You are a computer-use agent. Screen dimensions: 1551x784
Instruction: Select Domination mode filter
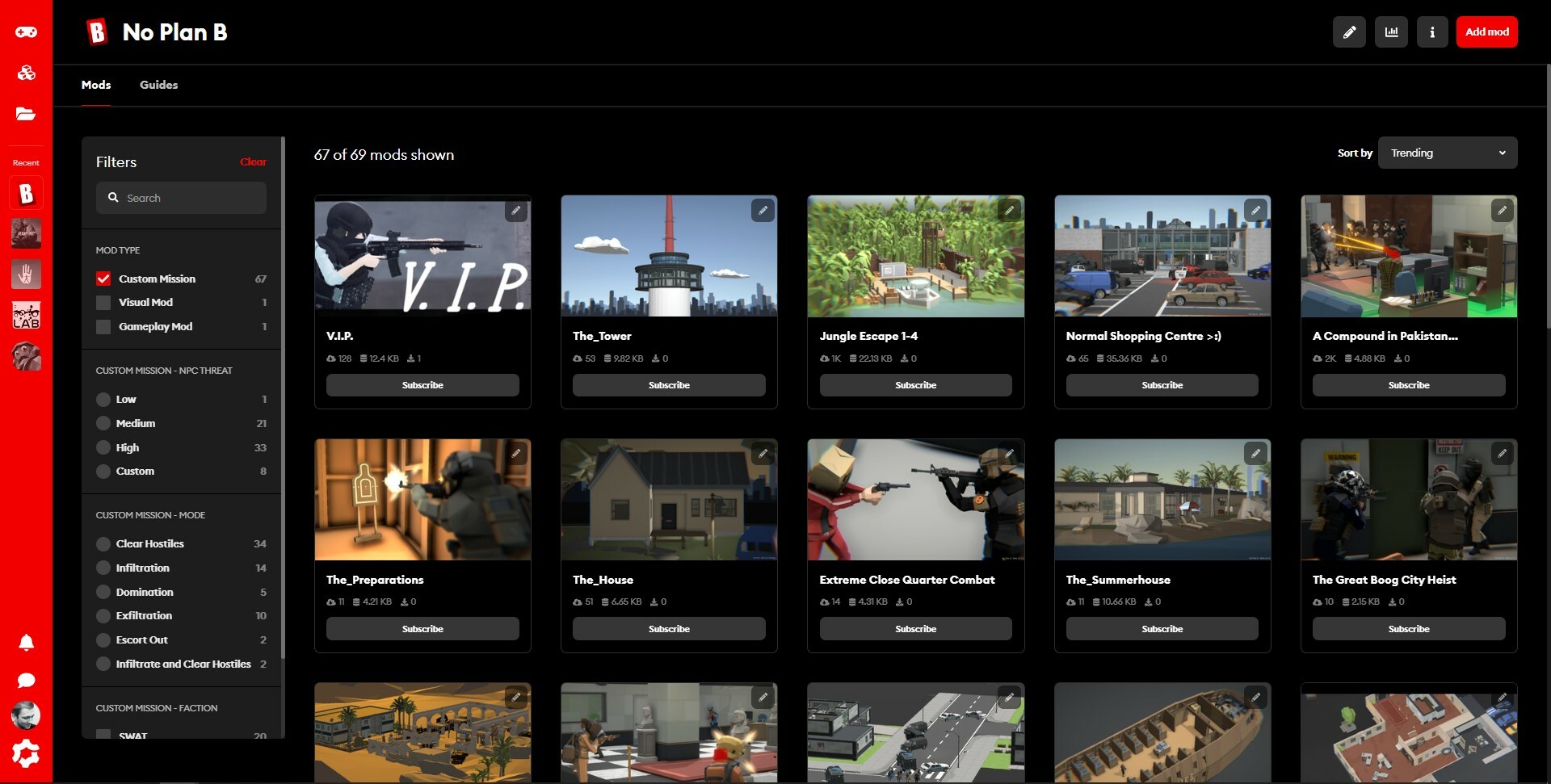tap(103, 592)
